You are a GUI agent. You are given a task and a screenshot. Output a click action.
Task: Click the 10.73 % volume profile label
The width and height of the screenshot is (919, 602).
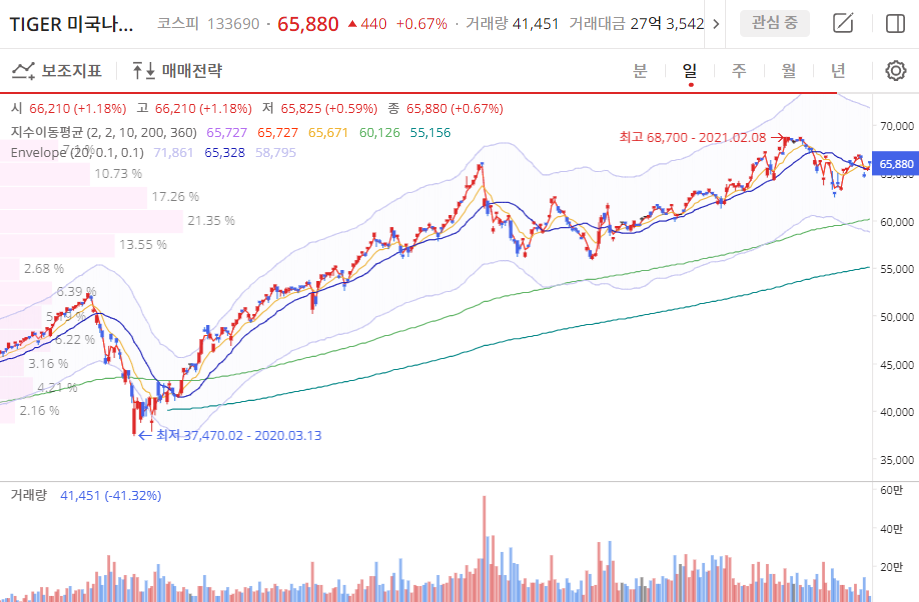(x=118, y=174)
